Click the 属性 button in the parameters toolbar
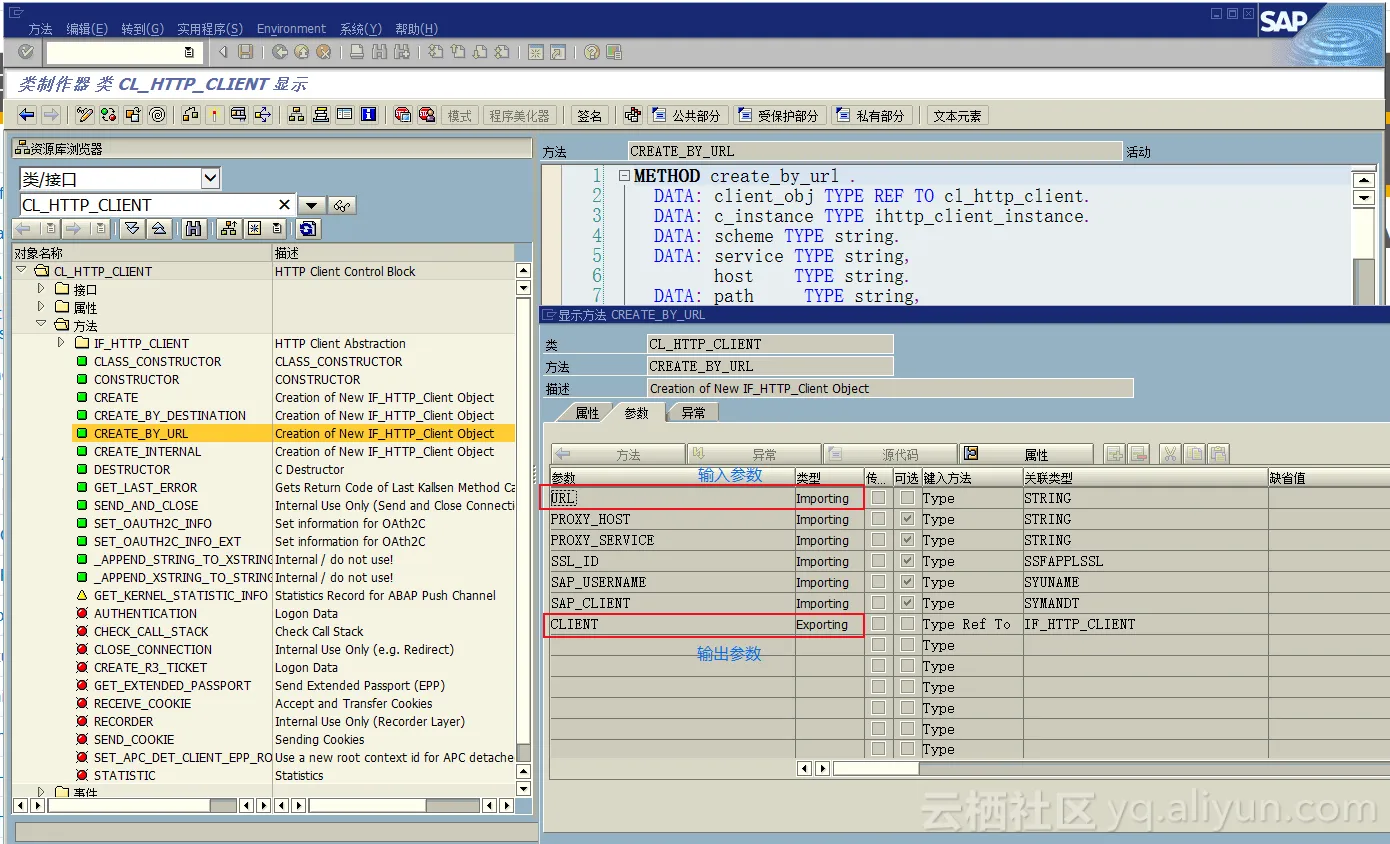 tap(1026, 454)
